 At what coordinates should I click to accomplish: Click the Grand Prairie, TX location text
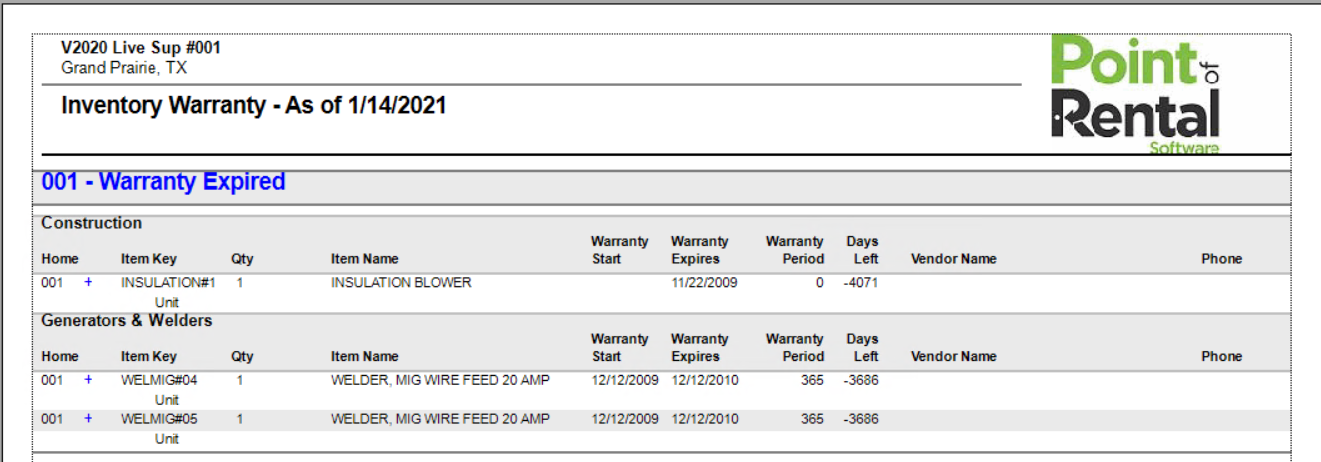tap(124, 68)
